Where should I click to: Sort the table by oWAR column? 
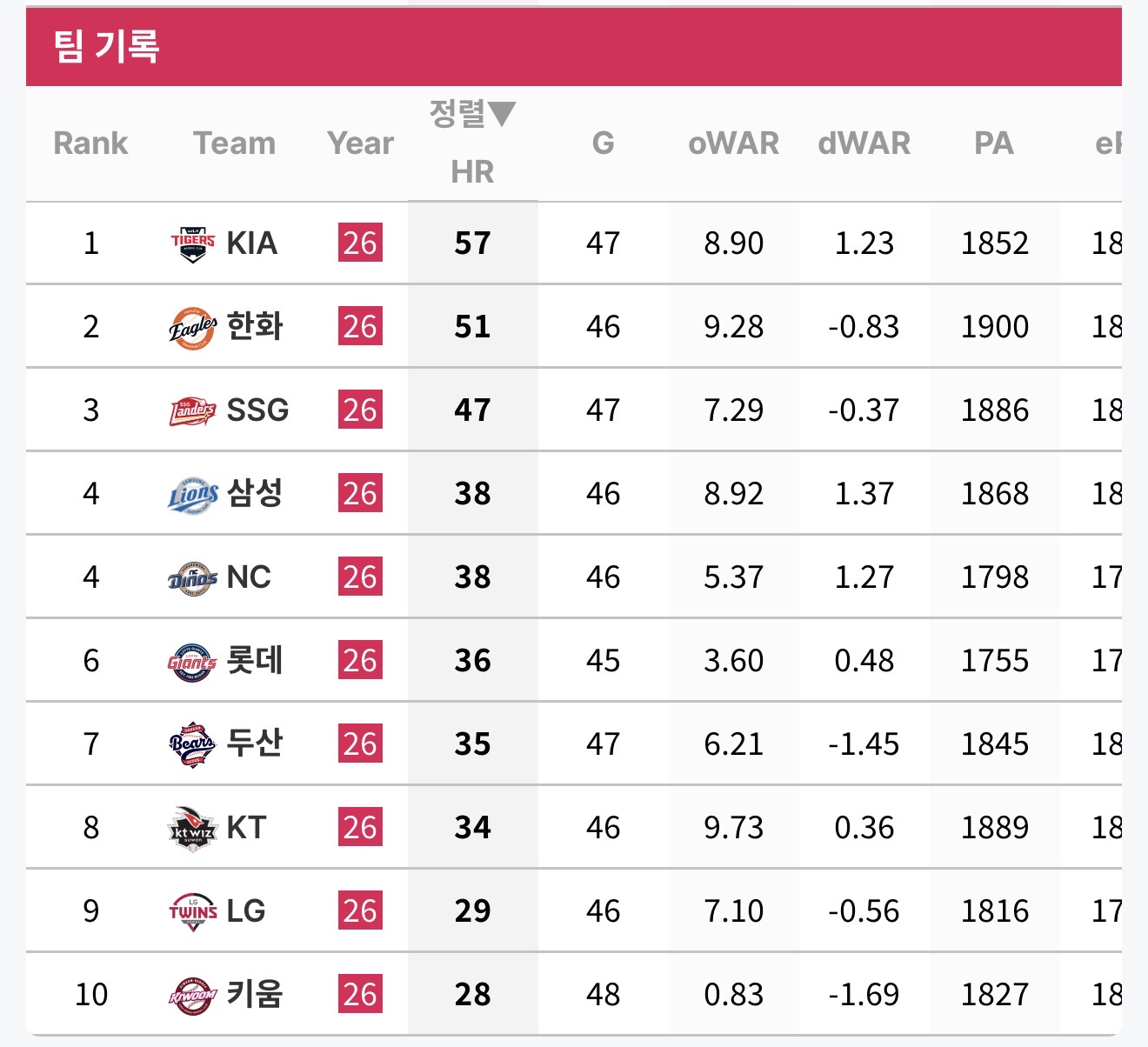[733, 143]
